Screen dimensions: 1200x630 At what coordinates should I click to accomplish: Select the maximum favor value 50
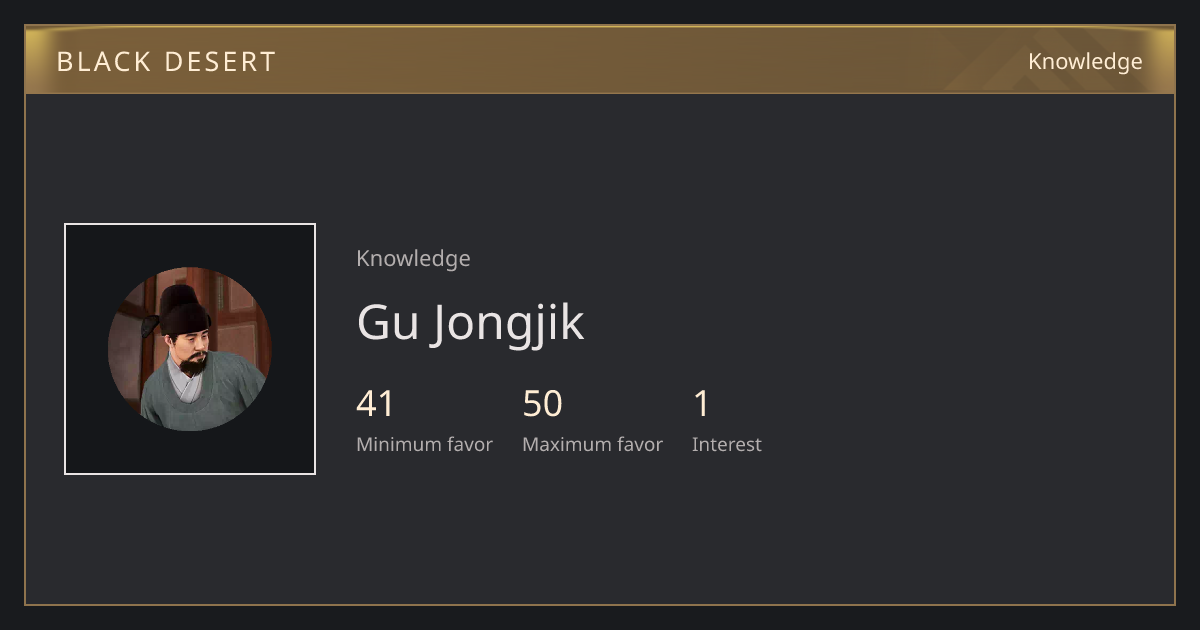click(542, 403)
